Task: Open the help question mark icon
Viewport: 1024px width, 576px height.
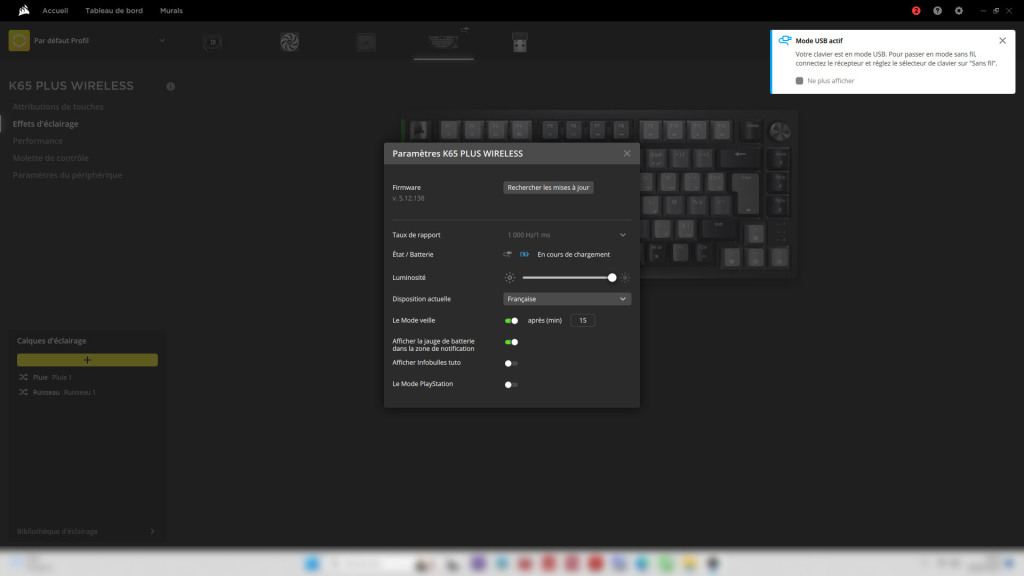Action: (937, 10)
